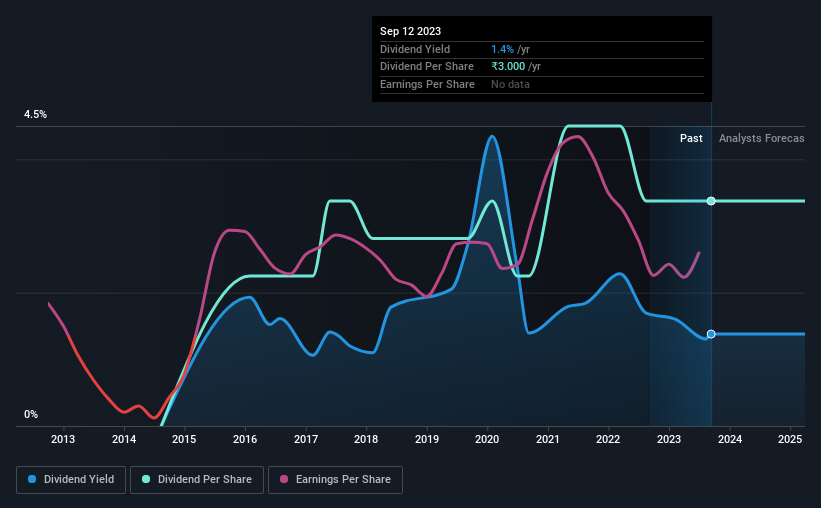Toggle the Earnings Per Share legend button

[x=335, y=480]
